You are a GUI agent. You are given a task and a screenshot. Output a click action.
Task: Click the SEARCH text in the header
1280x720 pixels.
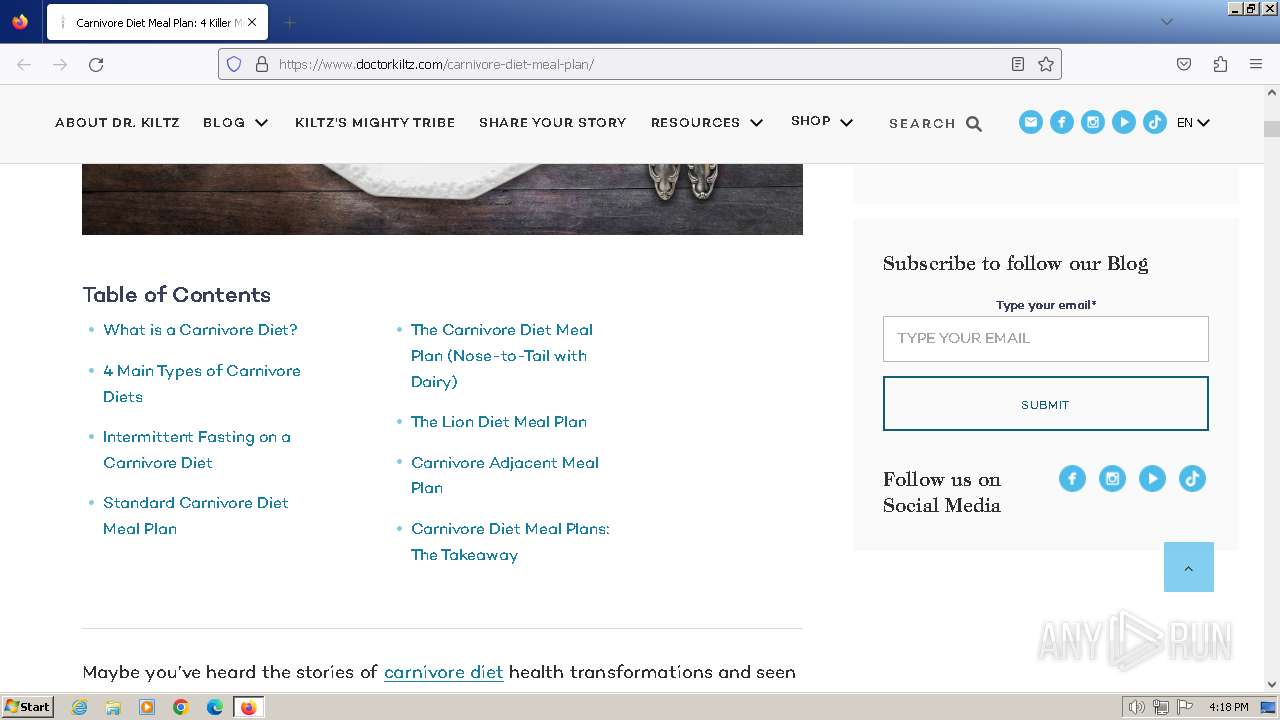(922, 124)
